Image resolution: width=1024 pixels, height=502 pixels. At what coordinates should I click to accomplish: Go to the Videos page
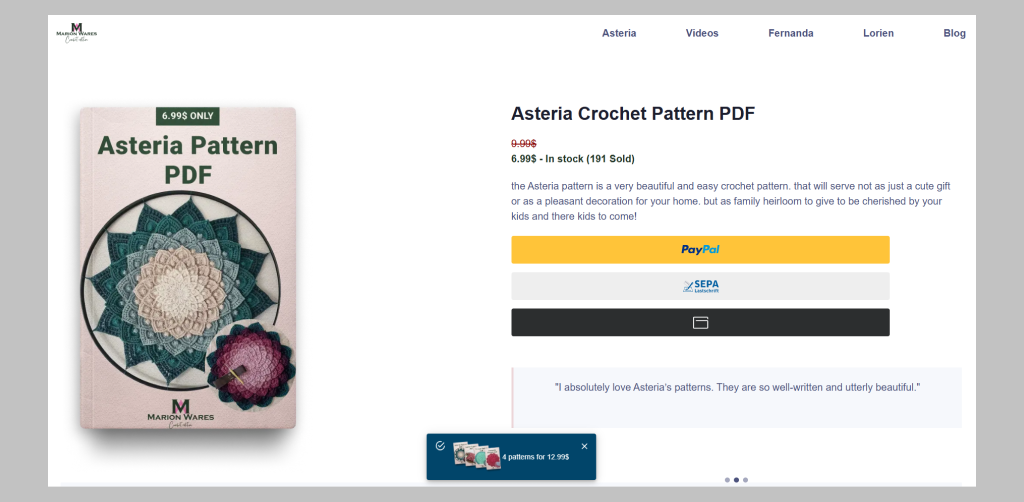[702, 33]
